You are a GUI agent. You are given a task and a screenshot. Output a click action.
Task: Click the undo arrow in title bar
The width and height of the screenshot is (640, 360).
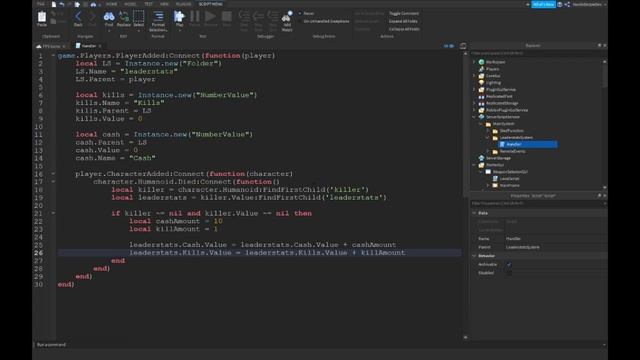pos(62,4)
